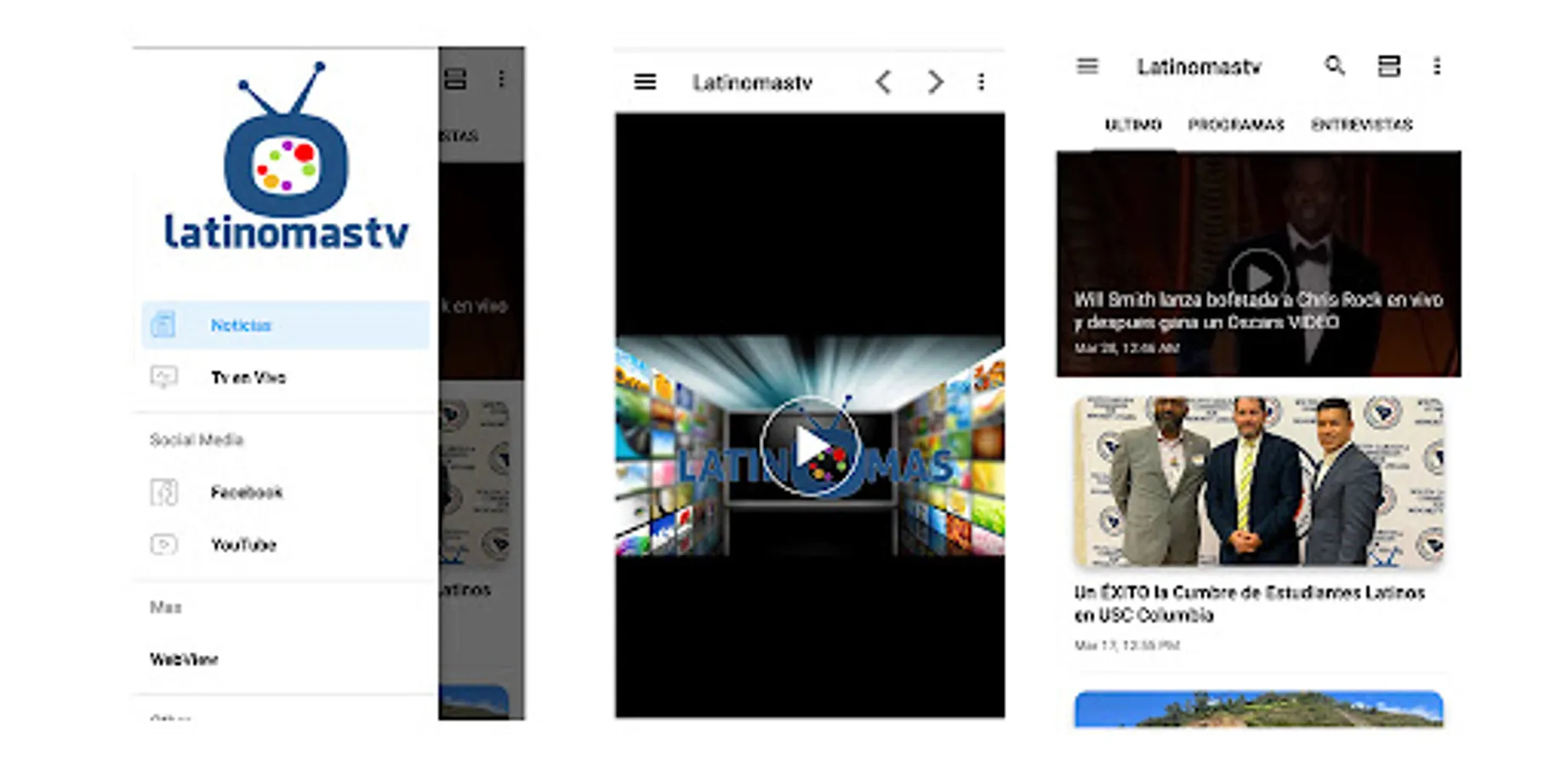Viewport: 1568px width, 766px height.
Task: Open the hamburger menu on the video player screen
Action: (x=645, y=82)
